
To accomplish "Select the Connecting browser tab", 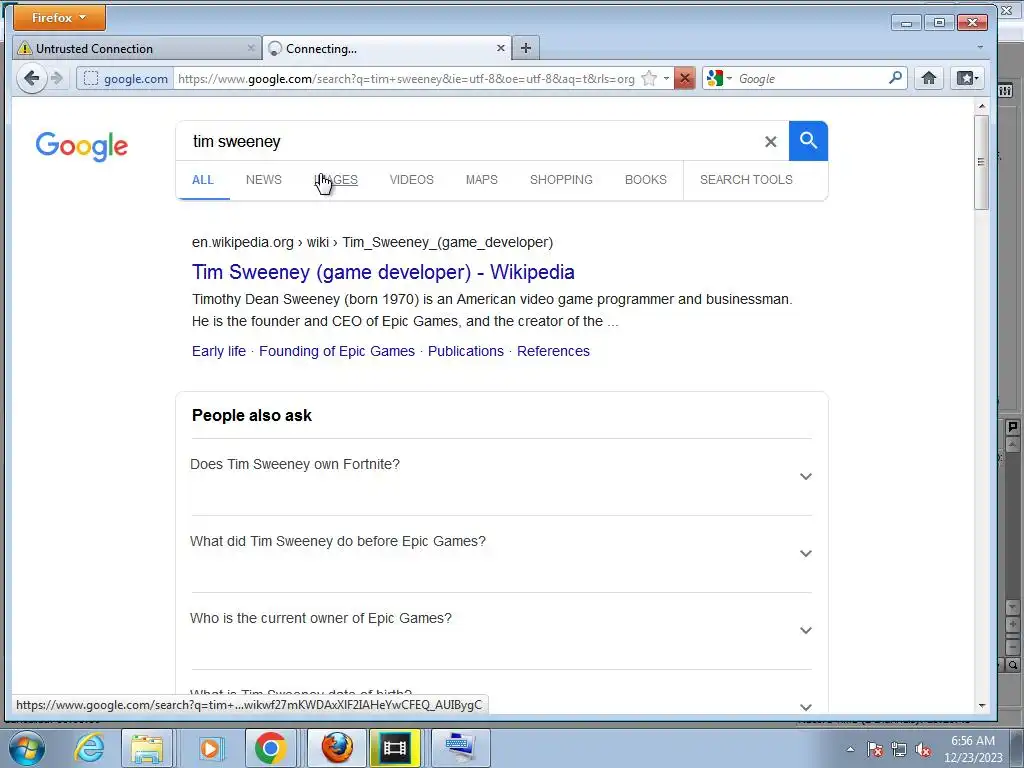I will click(x=387, y=48).
